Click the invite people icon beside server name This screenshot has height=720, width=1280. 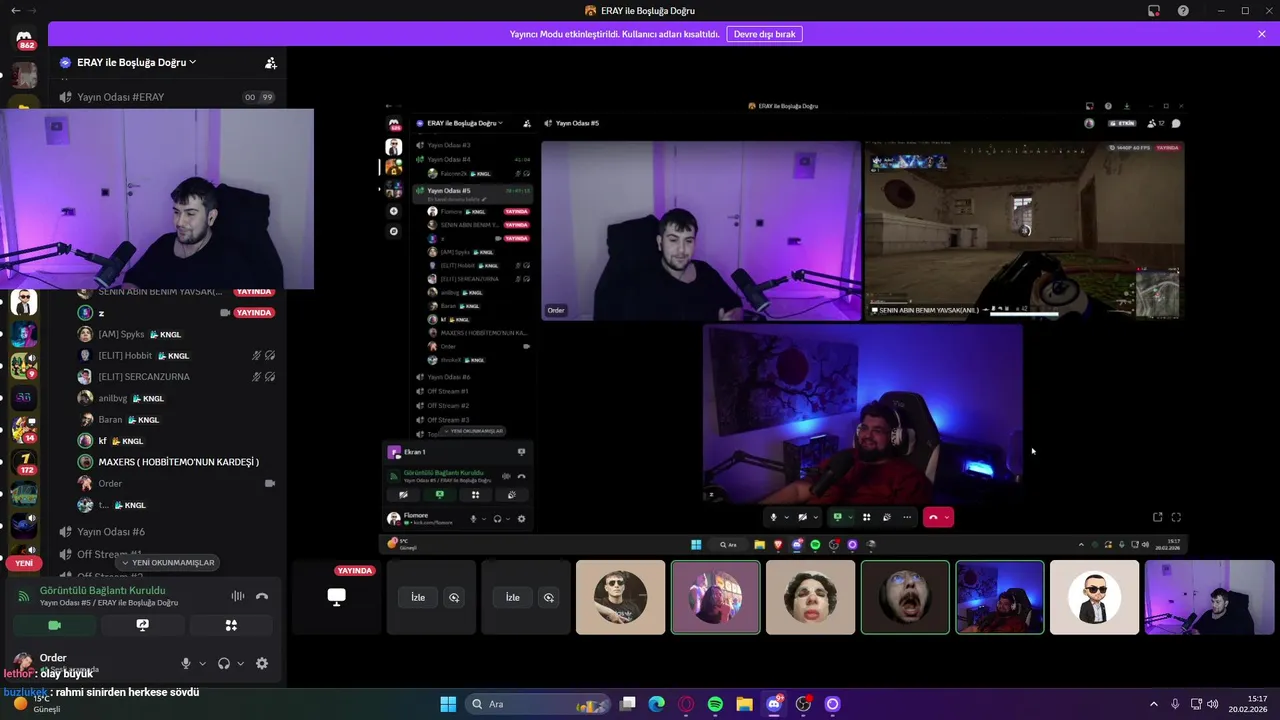[x=270, y=62]
